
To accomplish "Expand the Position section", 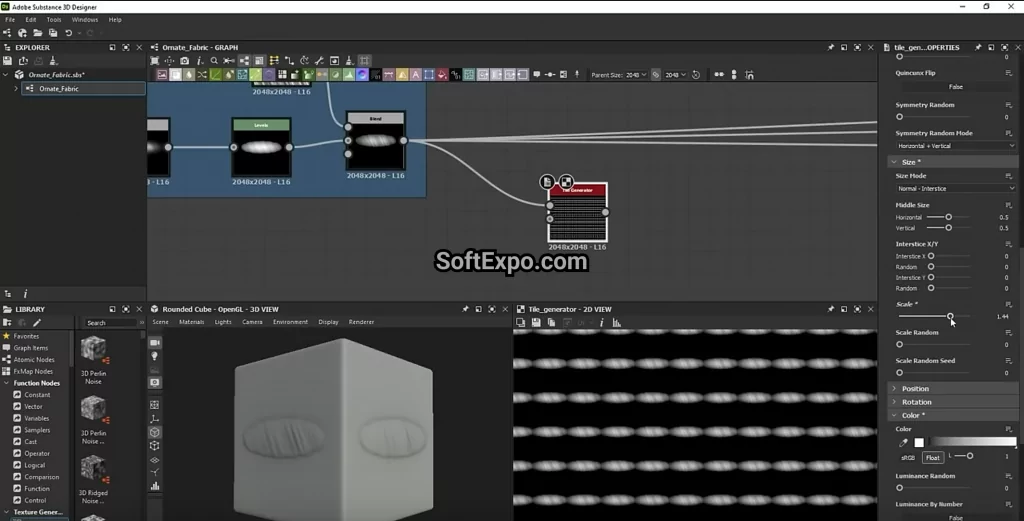I will pyautogui.click(x=894, y=388).
